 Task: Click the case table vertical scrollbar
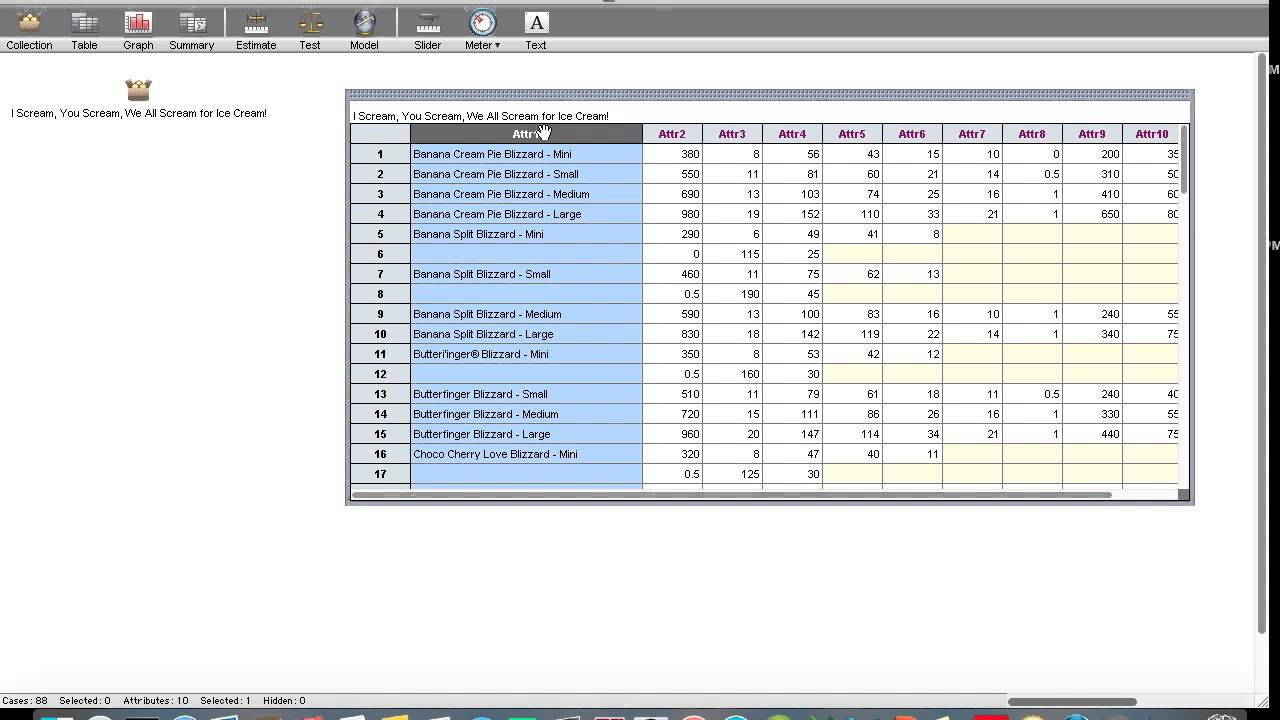(1184, 160)
